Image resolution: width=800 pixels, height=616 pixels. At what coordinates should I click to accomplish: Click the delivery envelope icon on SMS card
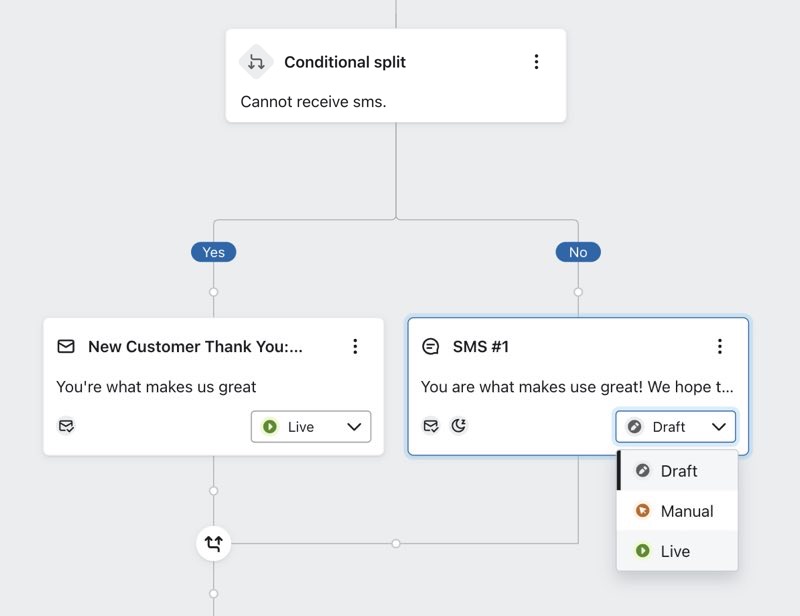[x=430, y=426]
